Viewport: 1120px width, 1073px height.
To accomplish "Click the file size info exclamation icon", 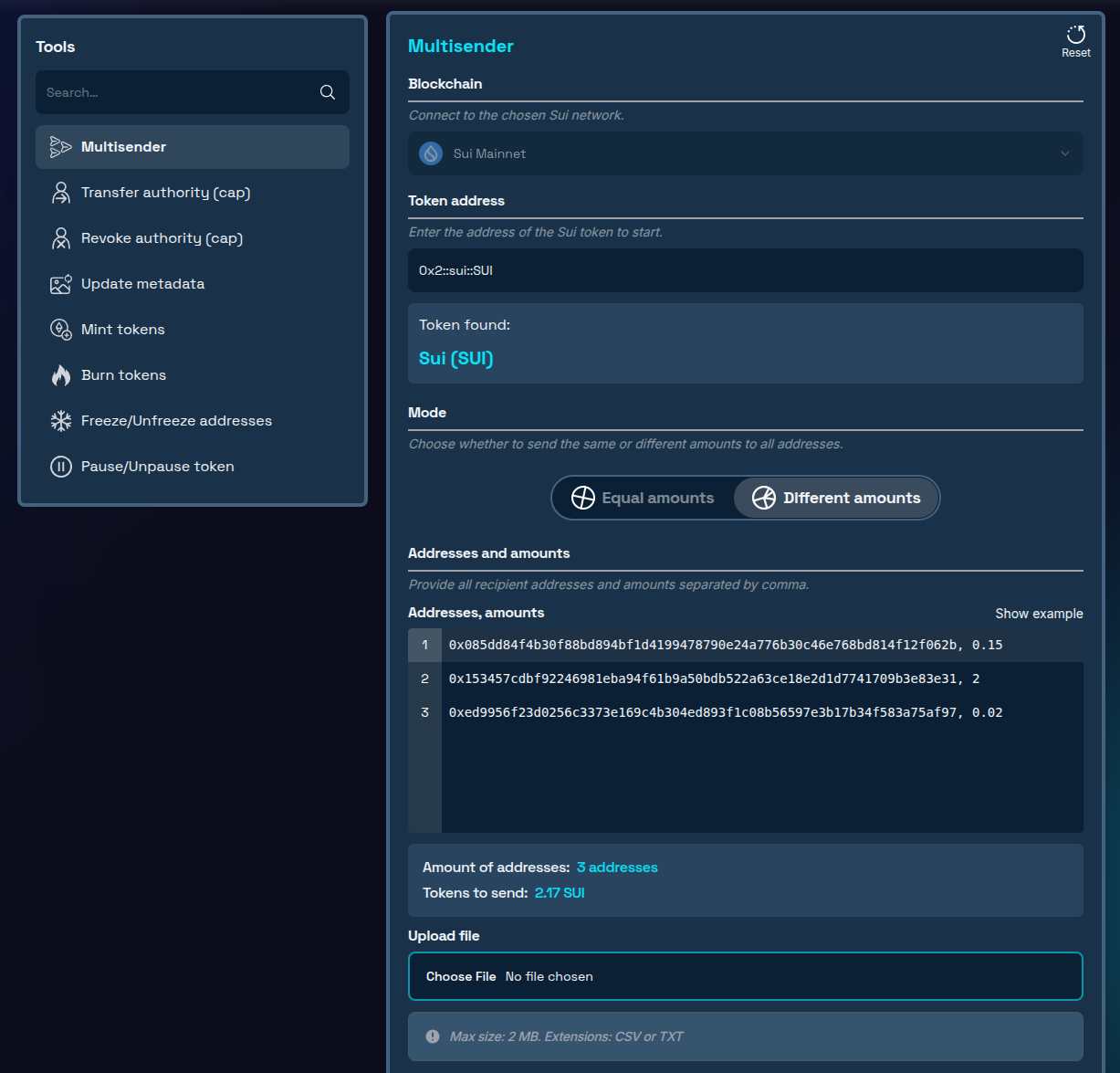I will pyautogui.click(x=433, y=1036).
